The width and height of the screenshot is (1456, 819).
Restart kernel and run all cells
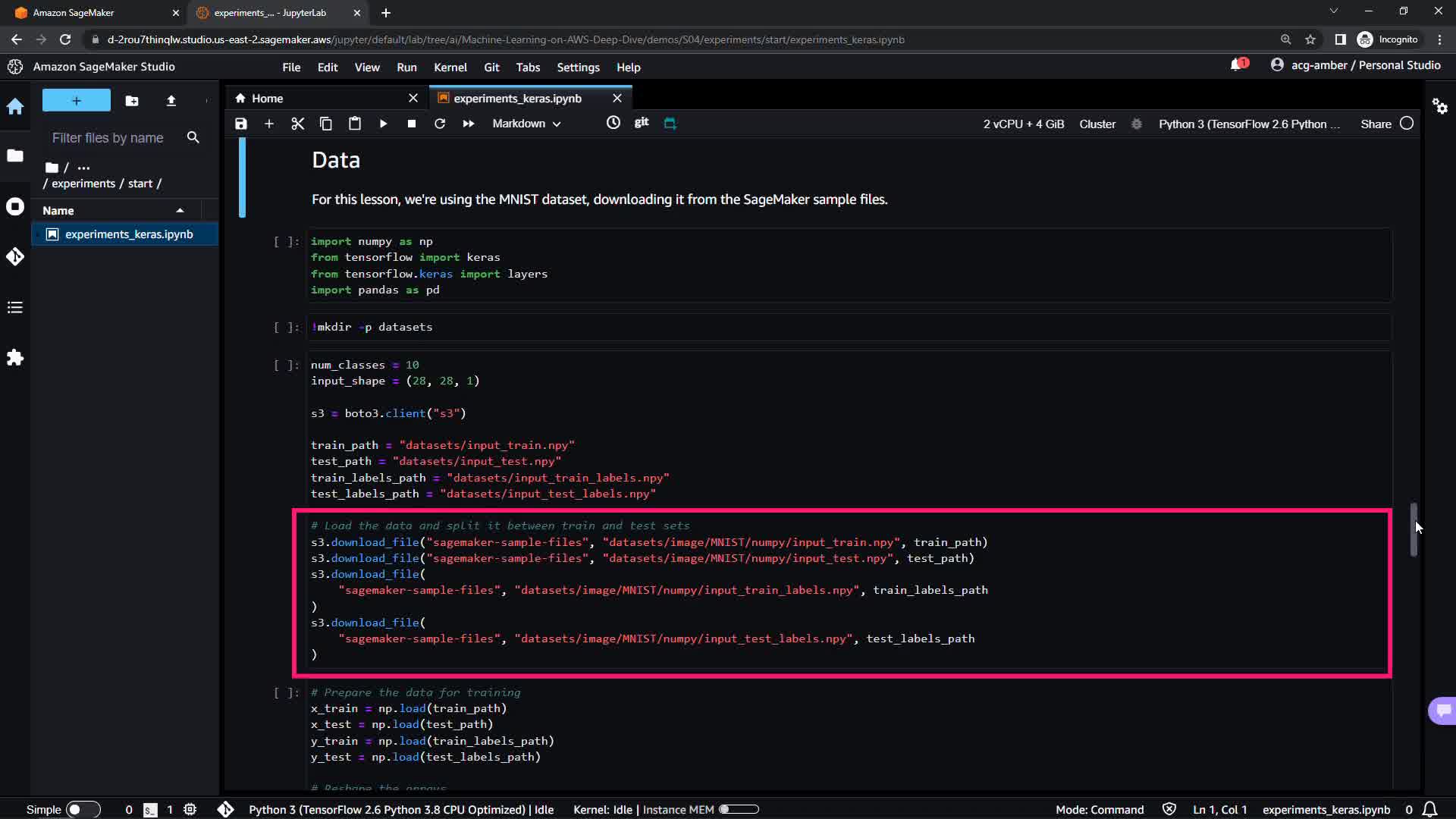(x=469, y=124)
